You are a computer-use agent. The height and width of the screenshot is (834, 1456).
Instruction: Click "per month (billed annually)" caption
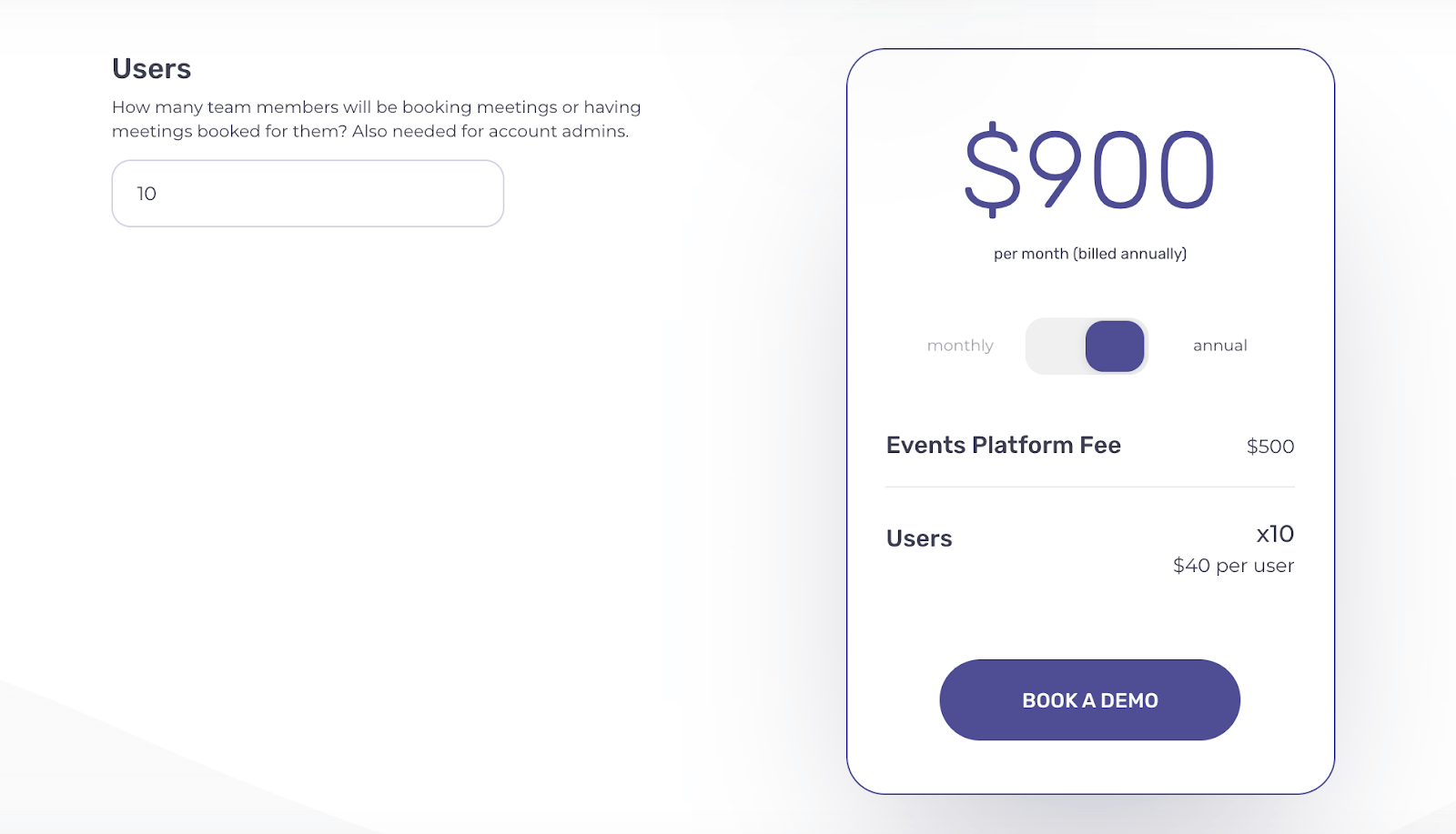point(1090,254)
